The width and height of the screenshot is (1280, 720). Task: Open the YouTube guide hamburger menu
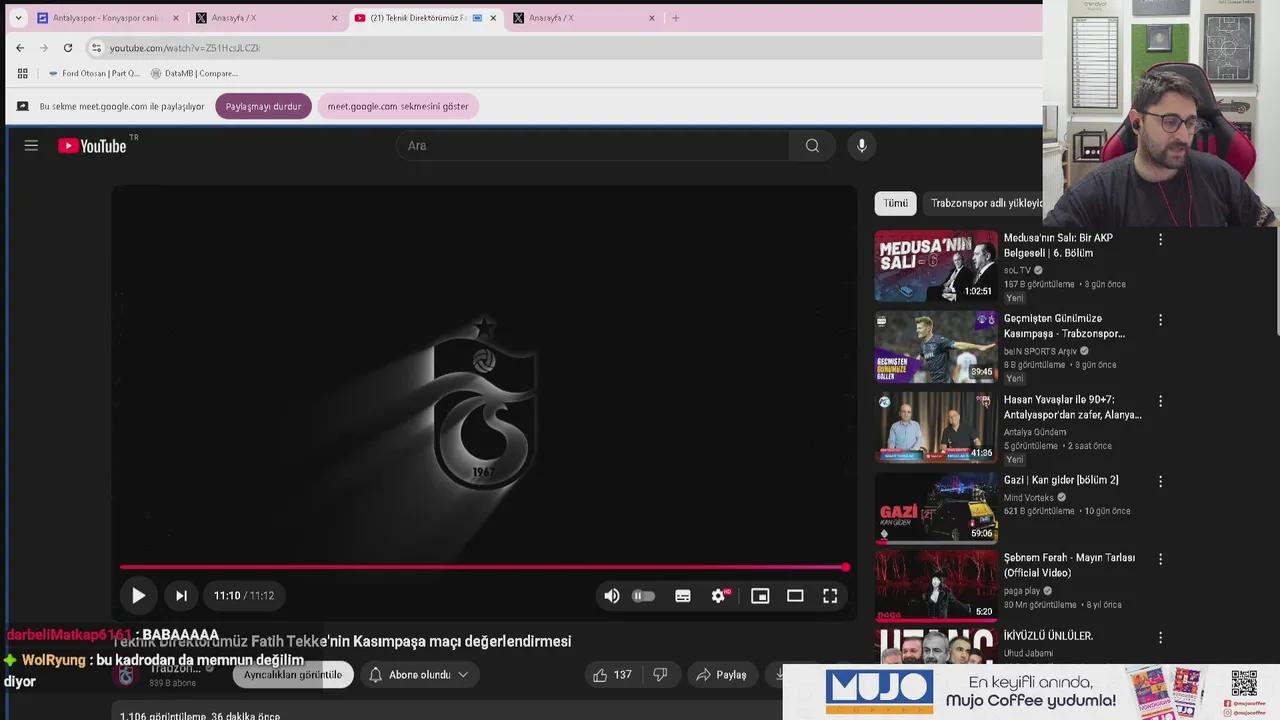point(31,146)
